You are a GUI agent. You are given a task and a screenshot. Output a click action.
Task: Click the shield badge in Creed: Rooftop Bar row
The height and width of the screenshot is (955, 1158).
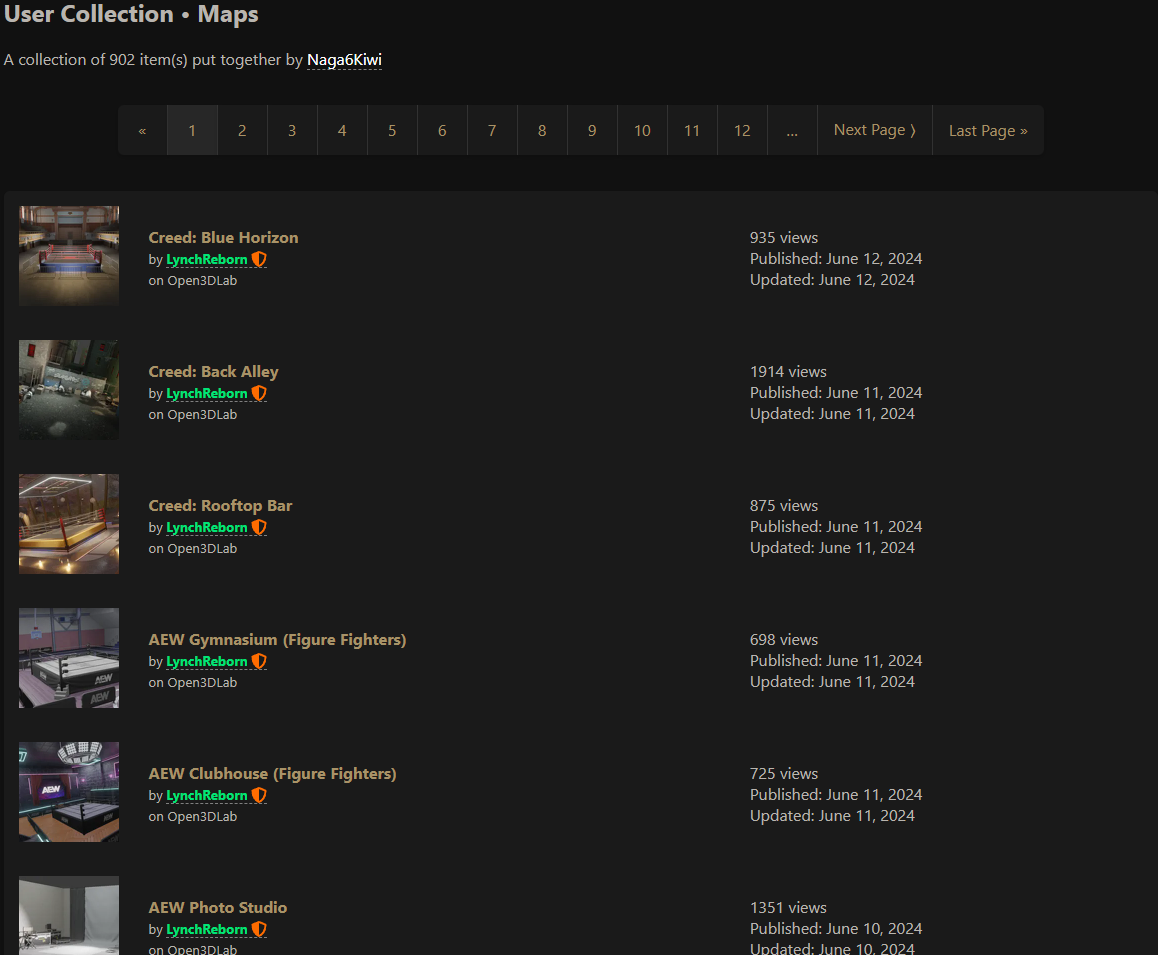click(258, 527)
